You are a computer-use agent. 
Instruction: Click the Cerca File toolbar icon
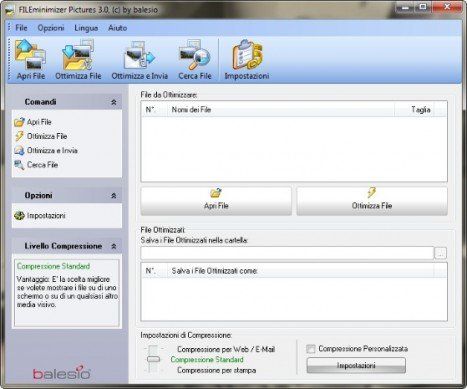195,59
